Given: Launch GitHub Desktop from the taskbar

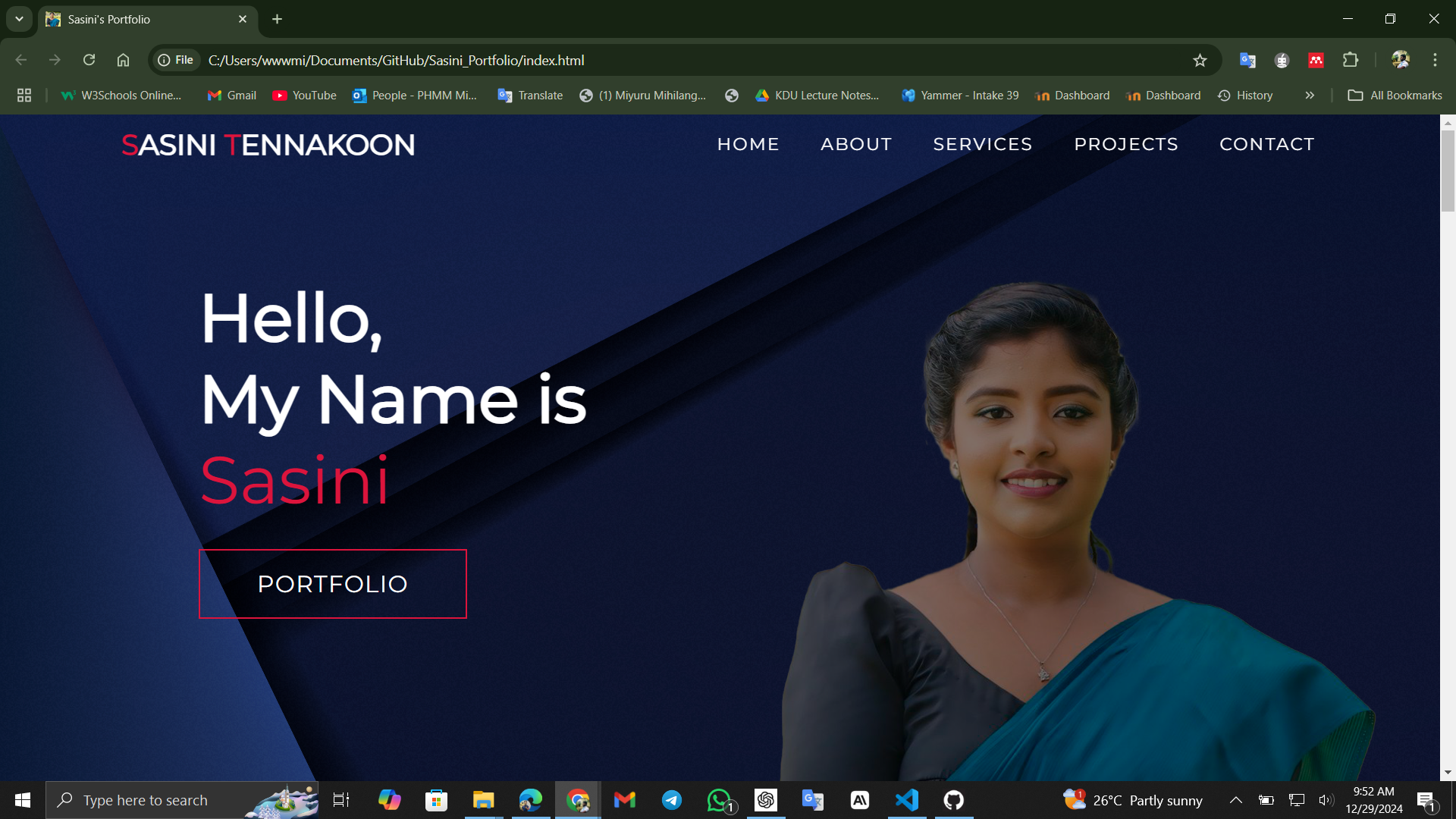Looking at the screenshot, I should click(x=953, y=800).
